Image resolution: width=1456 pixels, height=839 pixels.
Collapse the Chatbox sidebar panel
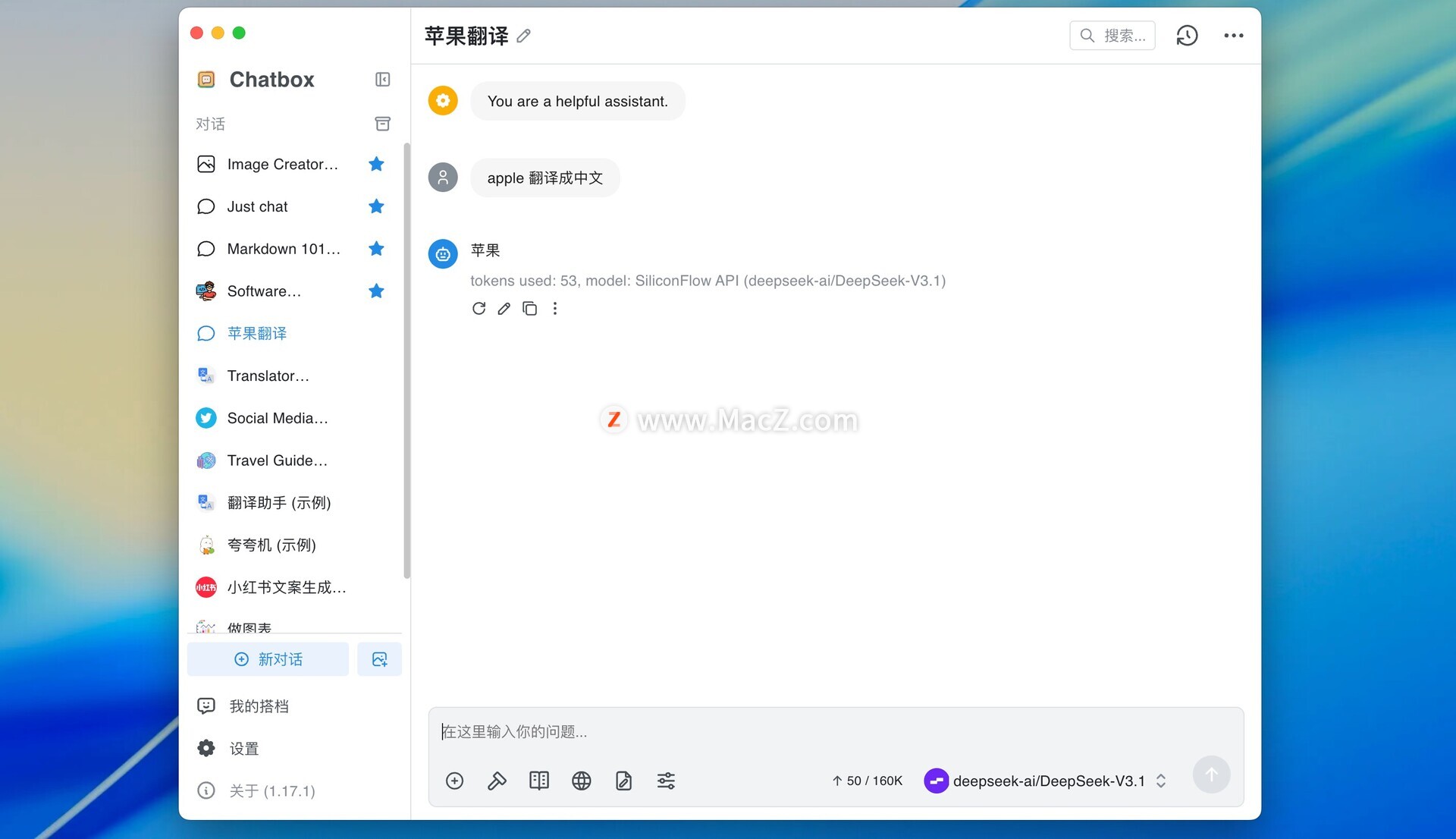(x=382, y=80)
